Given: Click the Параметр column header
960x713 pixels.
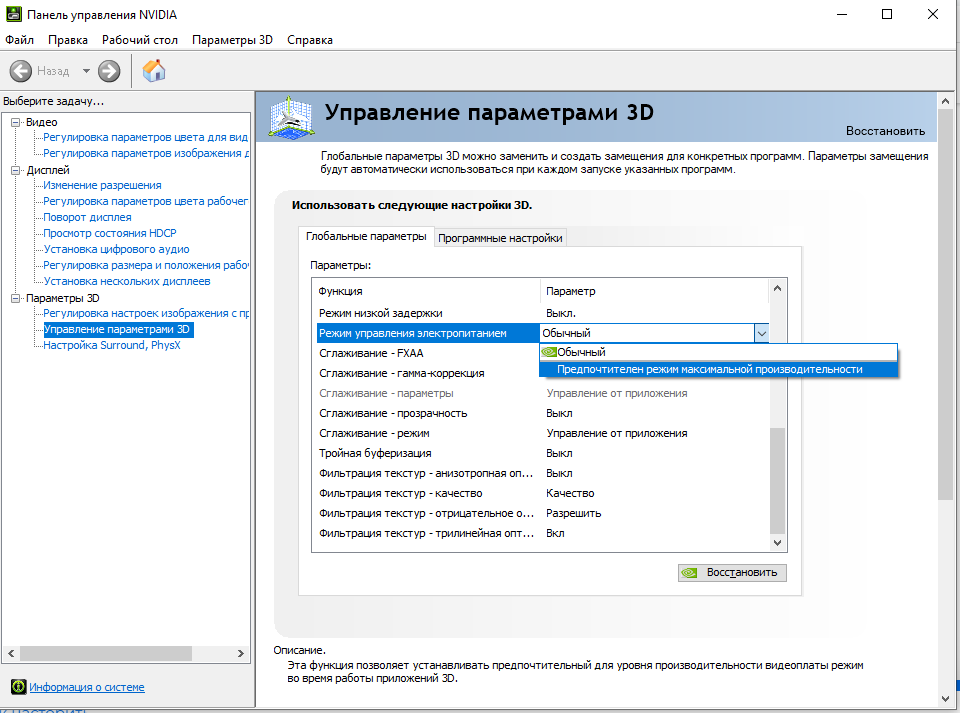Looking at the screenshot, I should [654, 291].
